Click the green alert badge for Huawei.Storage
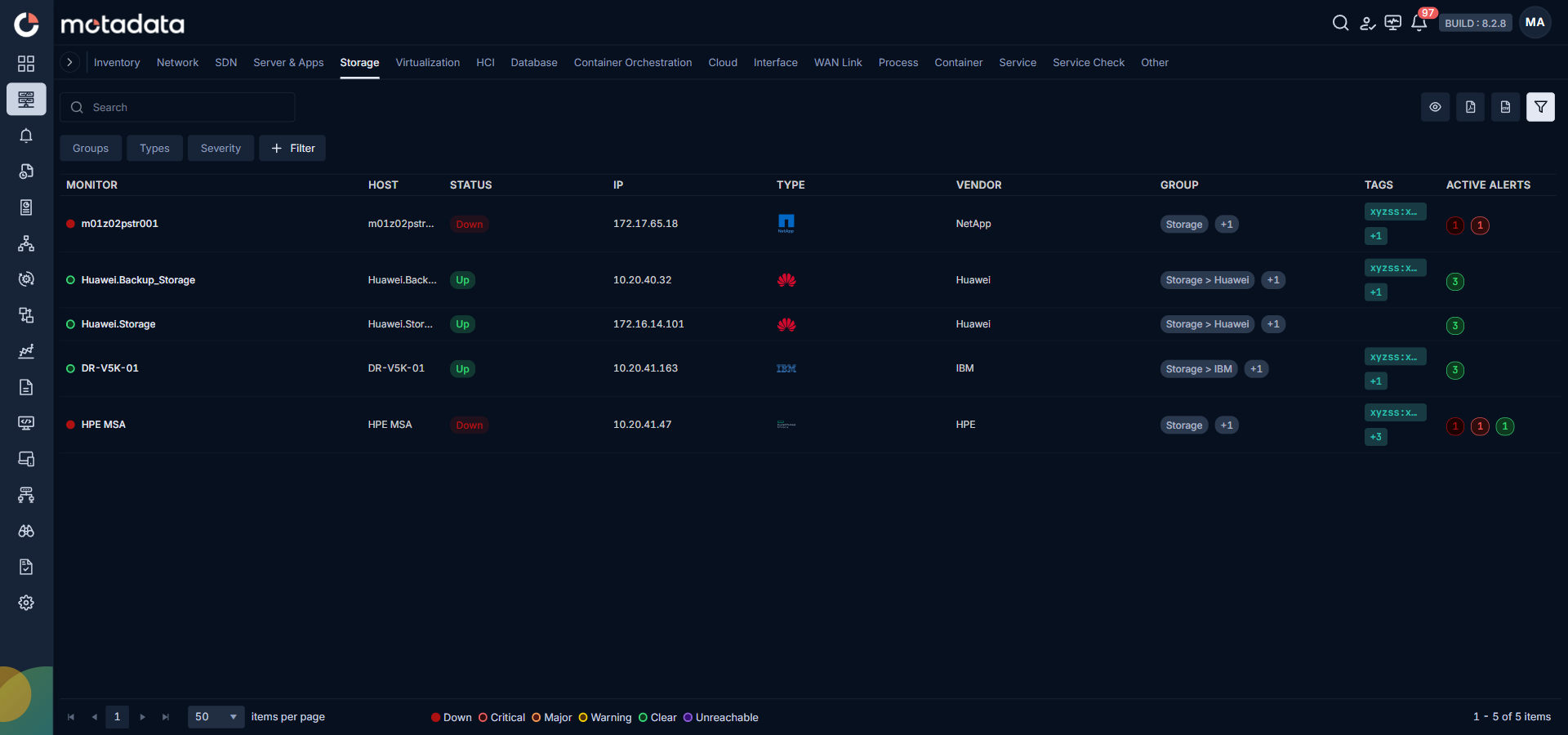 pos(1454,326)
